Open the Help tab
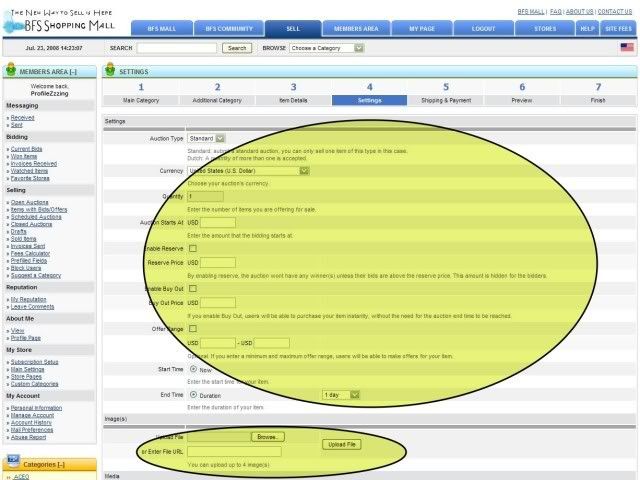This screenshot has width=640, height=480. pos(587,29)
